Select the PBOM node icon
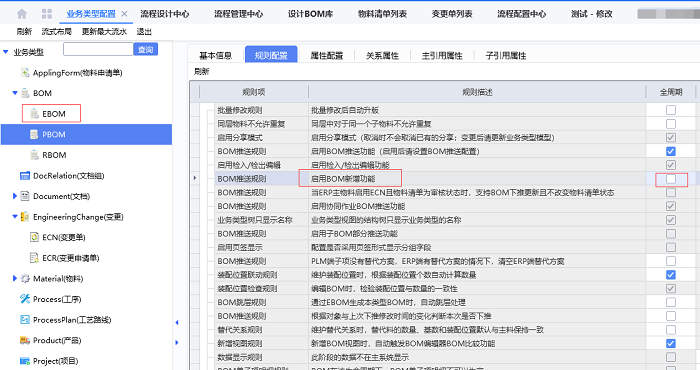 (x=34, y=134)
